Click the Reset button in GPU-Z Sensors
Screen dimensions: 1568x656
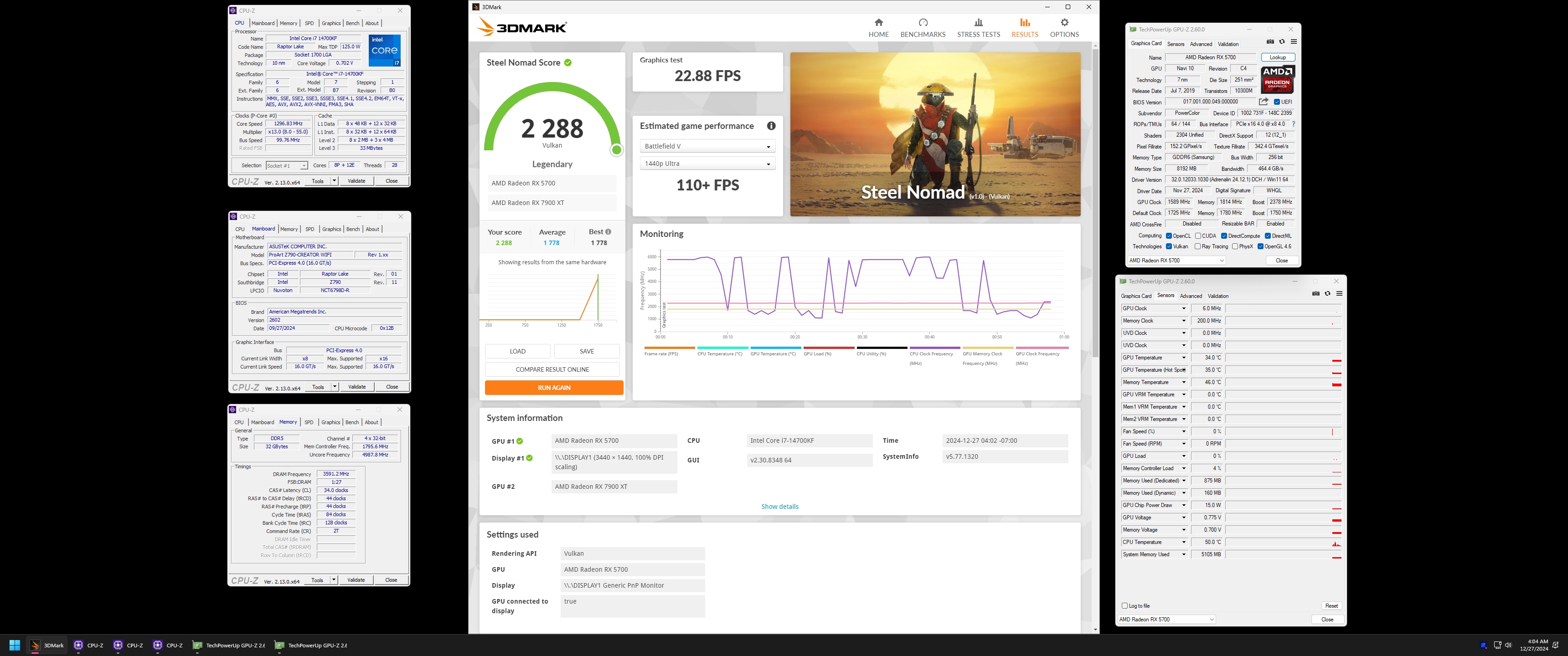tap(1331, 606)
